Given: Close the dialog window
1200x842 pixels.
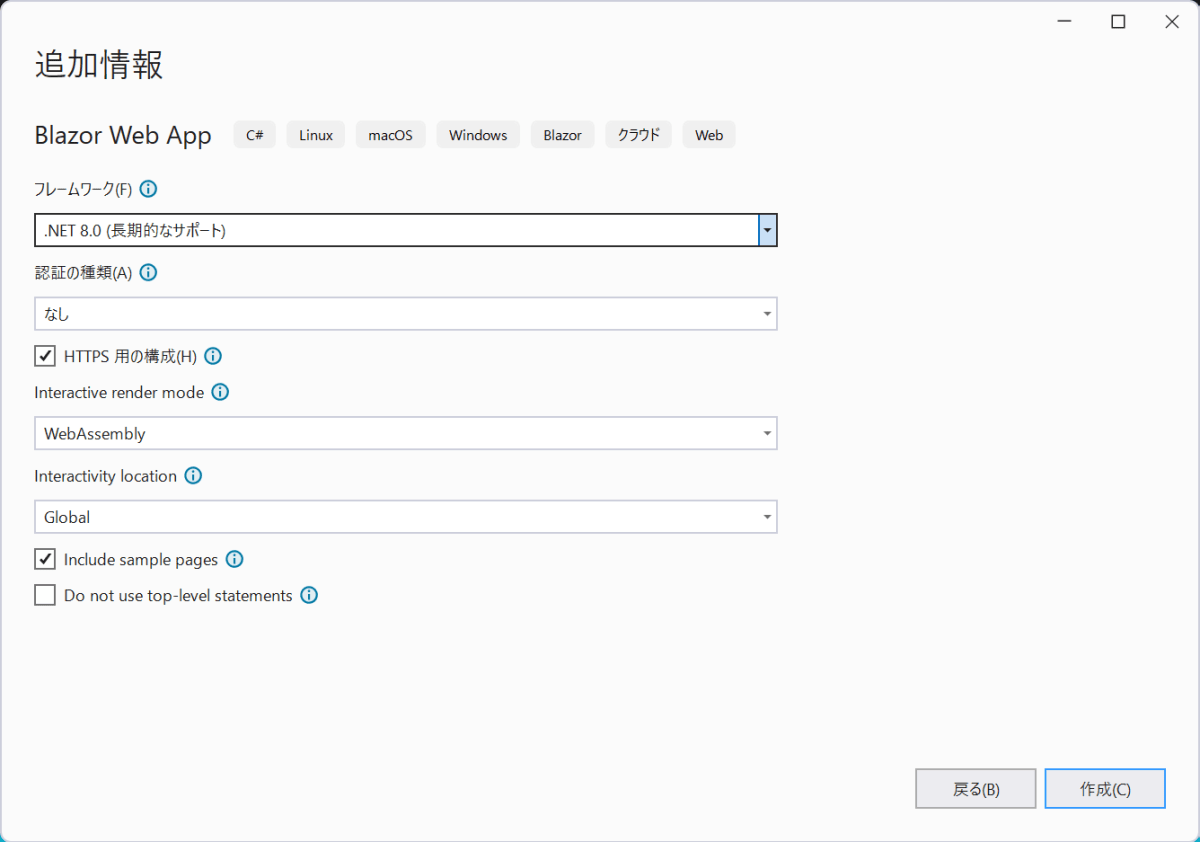Looking at the screenshot, I should point(1172,22).
